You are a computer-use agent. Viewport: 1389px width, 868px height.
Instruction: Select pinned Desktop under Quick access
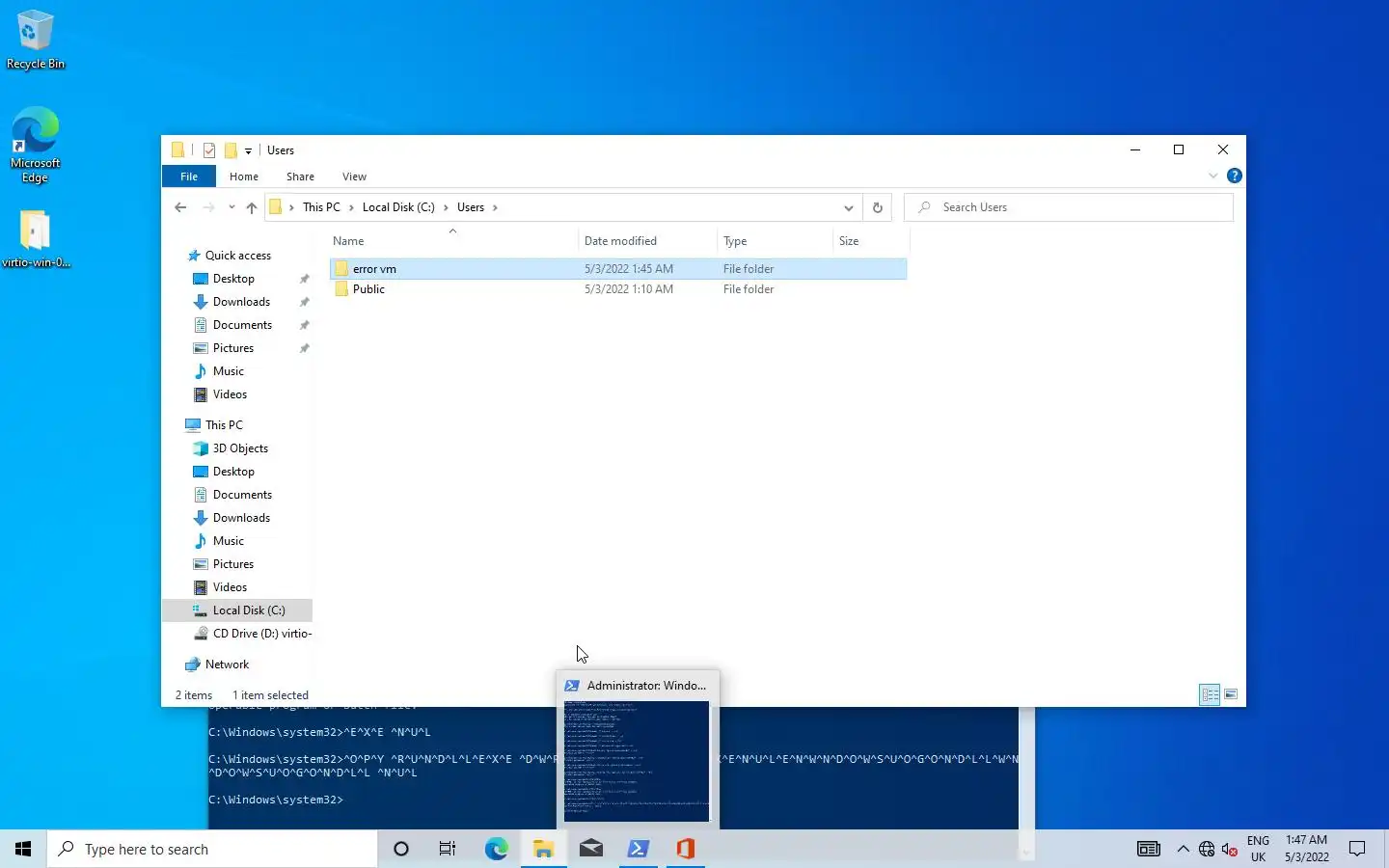point(233,279)
